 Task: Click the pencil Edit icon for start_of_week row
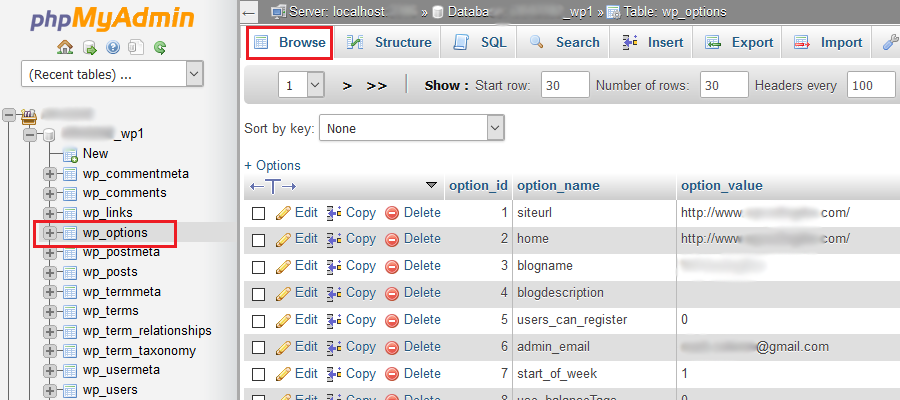point(283,374)
